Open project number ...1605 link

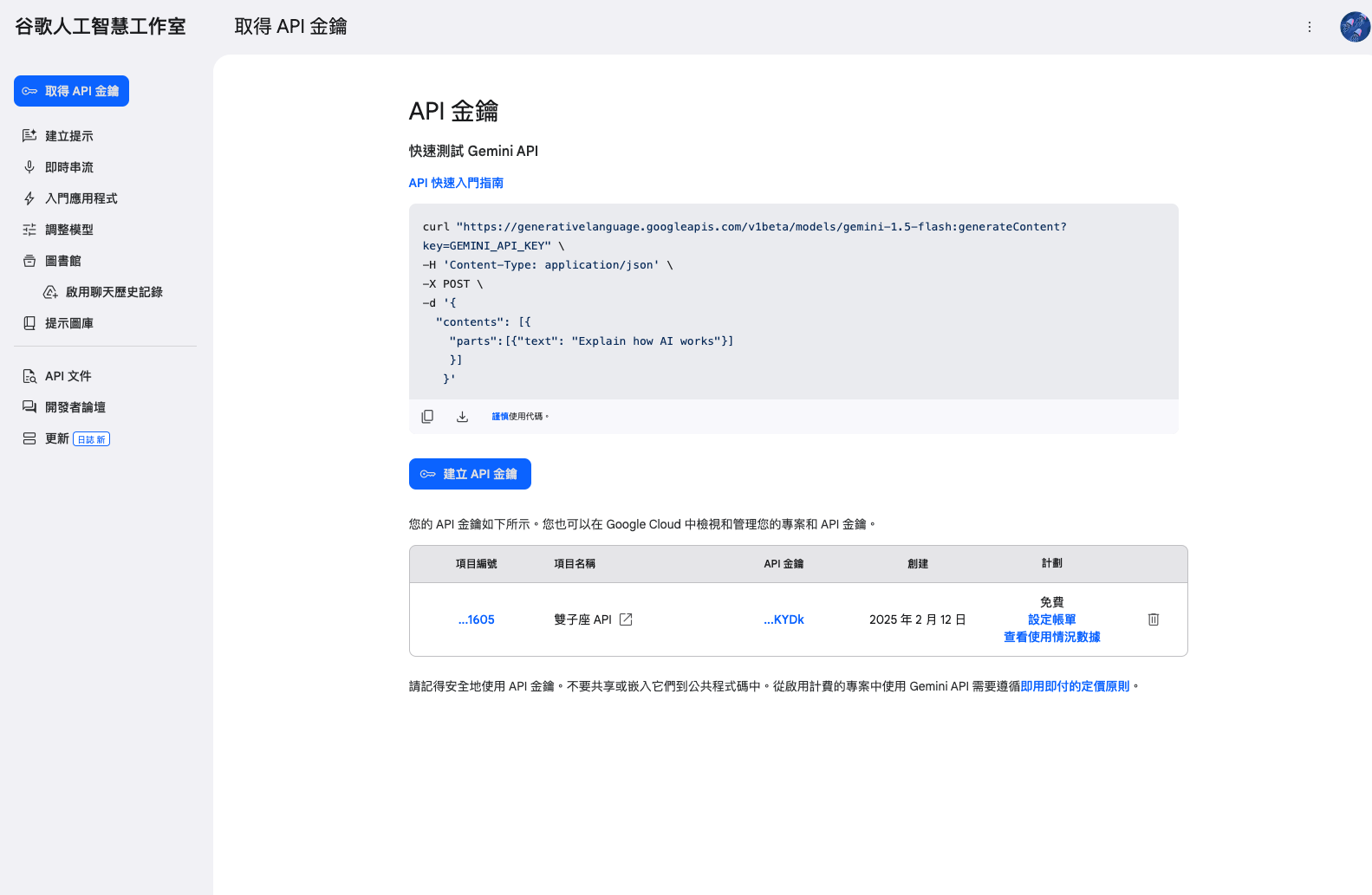pyautogui.click(x=477, y=619)
